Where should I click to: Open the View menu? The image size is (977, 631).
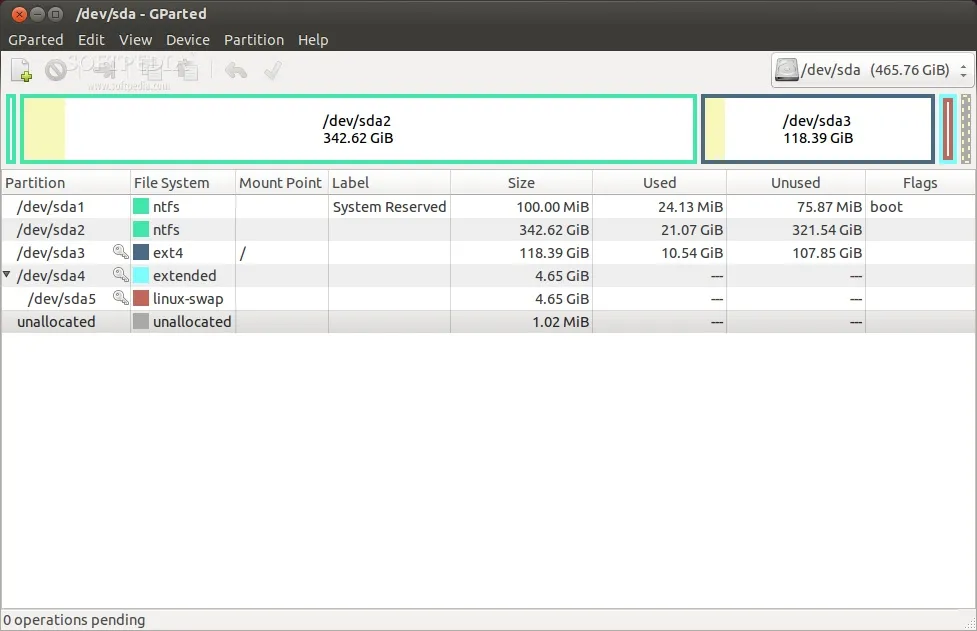tap(135, 40)
